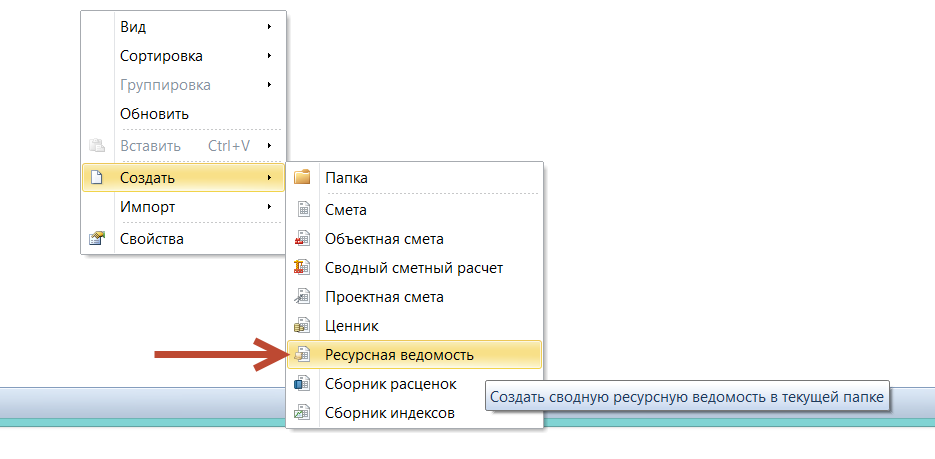Click the calculator icon beside Смета
The height and width of the screenshot is (459, 935).
pyautogui.click(x=304, y=210)
